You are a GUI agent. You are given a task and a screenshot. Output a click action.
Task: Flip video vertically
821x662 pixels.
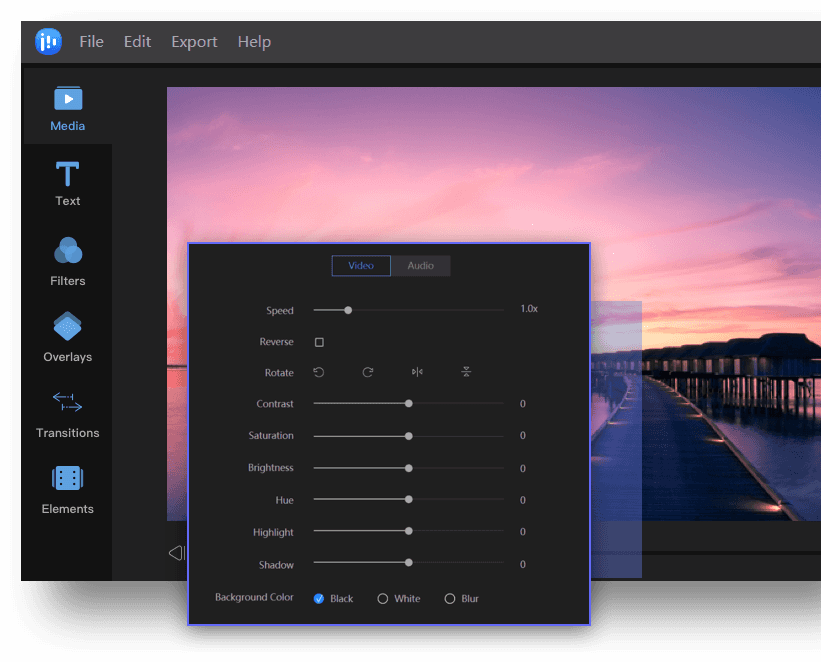tap(466, 372)
